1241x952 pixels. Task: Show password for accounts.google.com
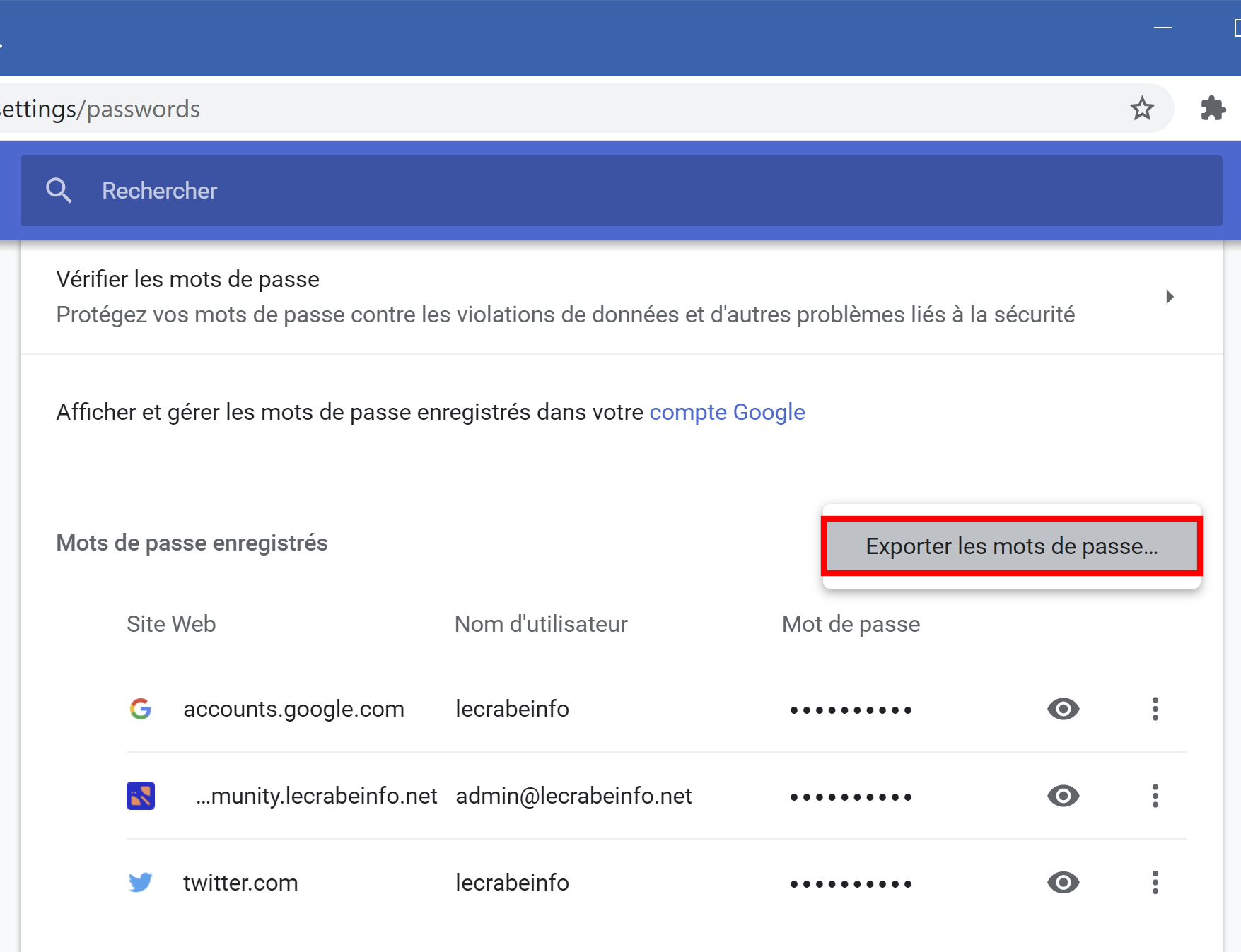(1063, 709)
